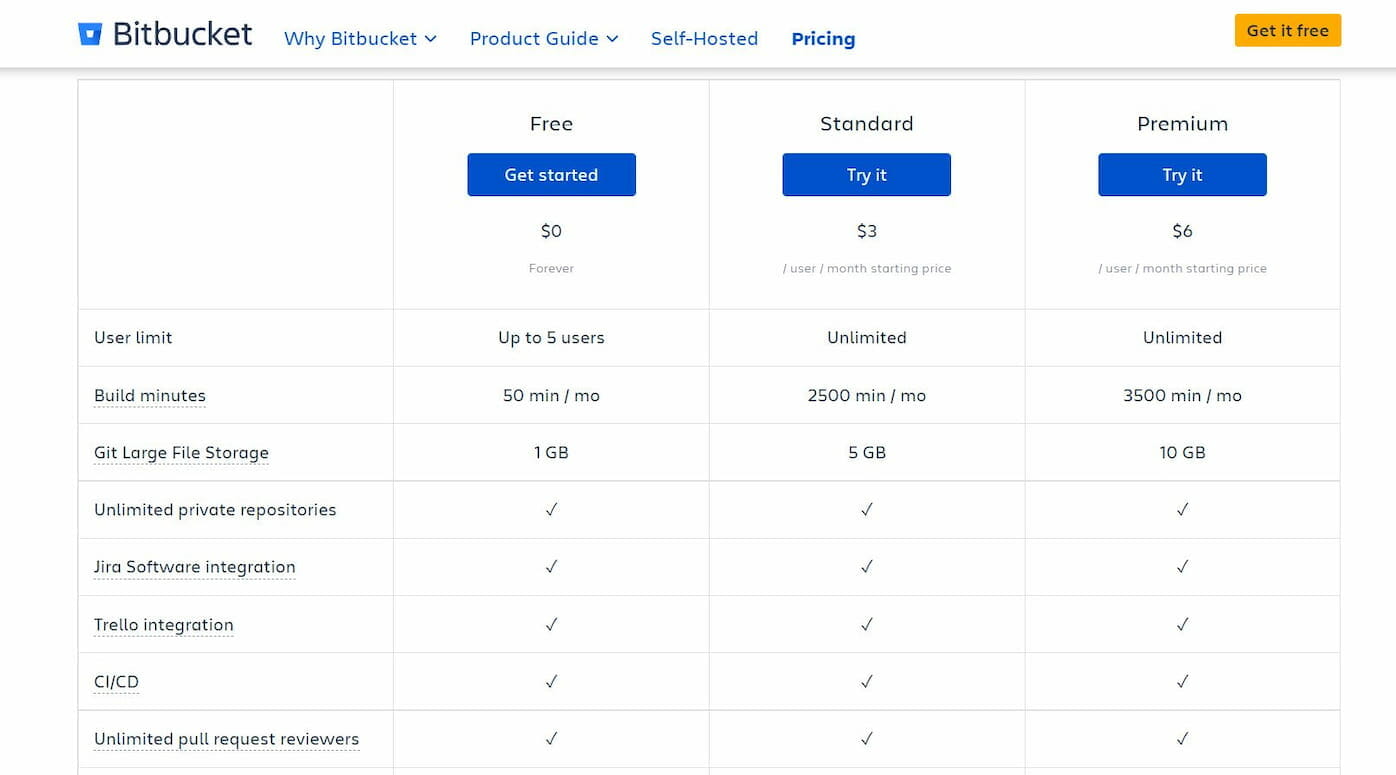Click the Bitbucket wordmark text
This screenshot has height=775, width=1396.
pos(182,34)
